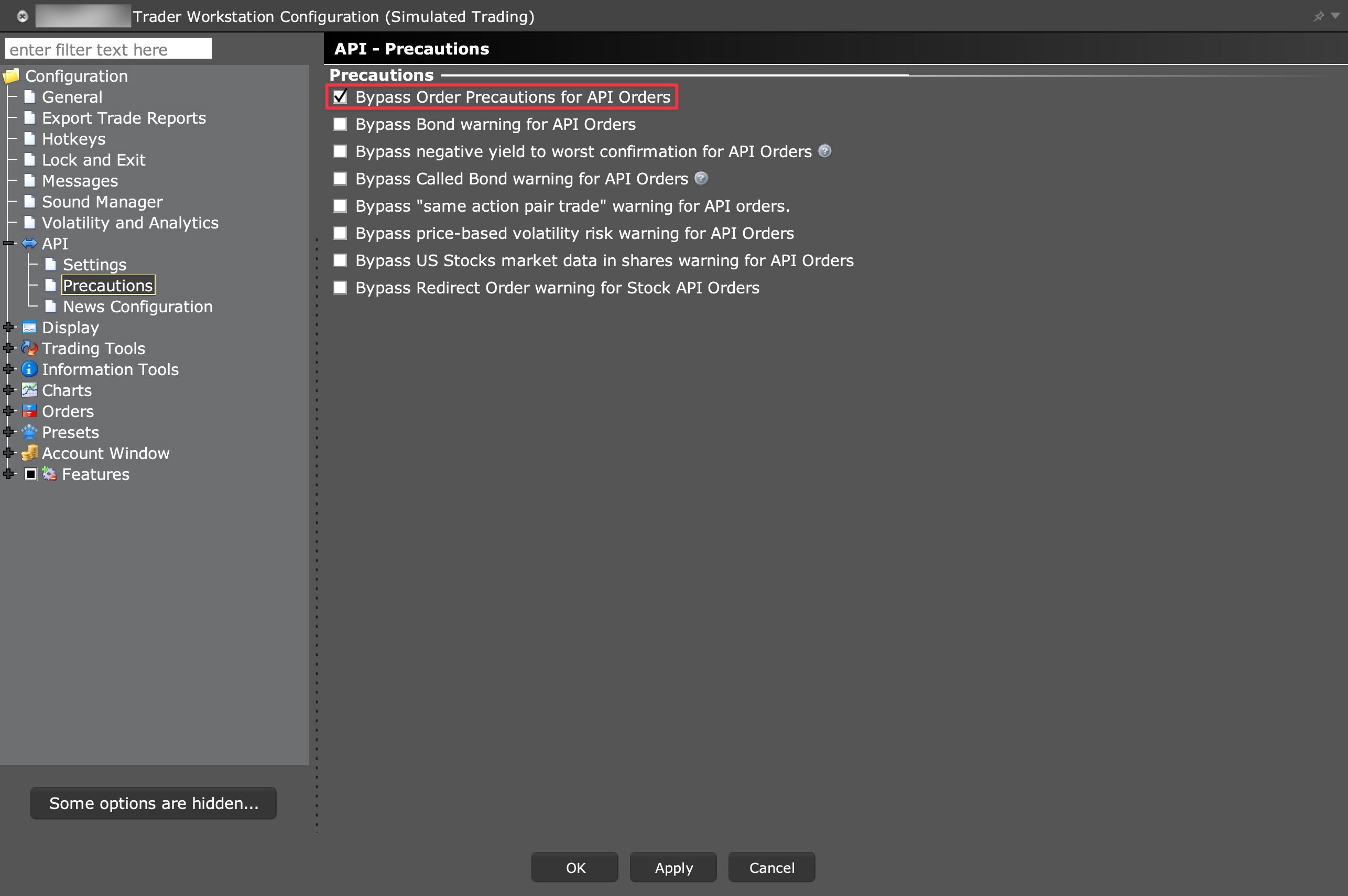
Task: Expand the Orders tree node
Action: [8, 411]
